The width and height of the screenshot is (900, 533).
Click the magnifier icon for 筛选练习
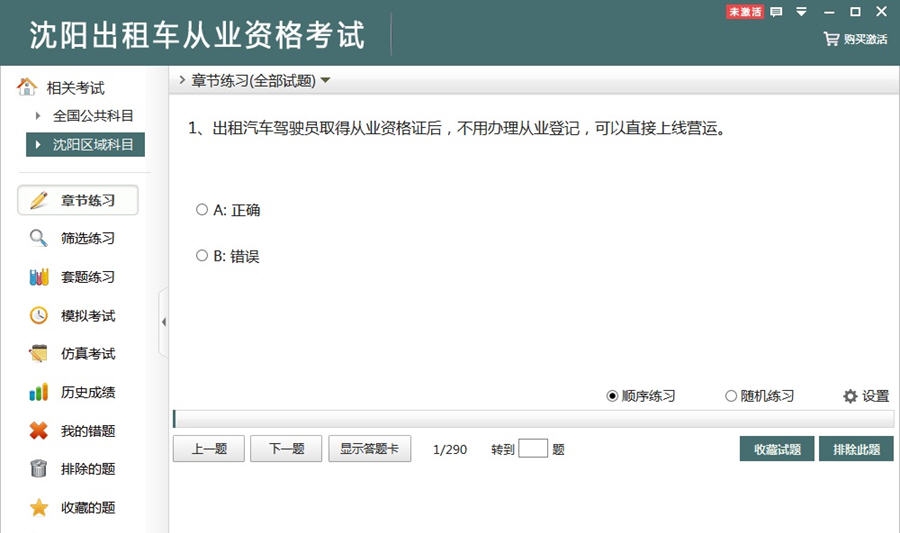[38, 238]
